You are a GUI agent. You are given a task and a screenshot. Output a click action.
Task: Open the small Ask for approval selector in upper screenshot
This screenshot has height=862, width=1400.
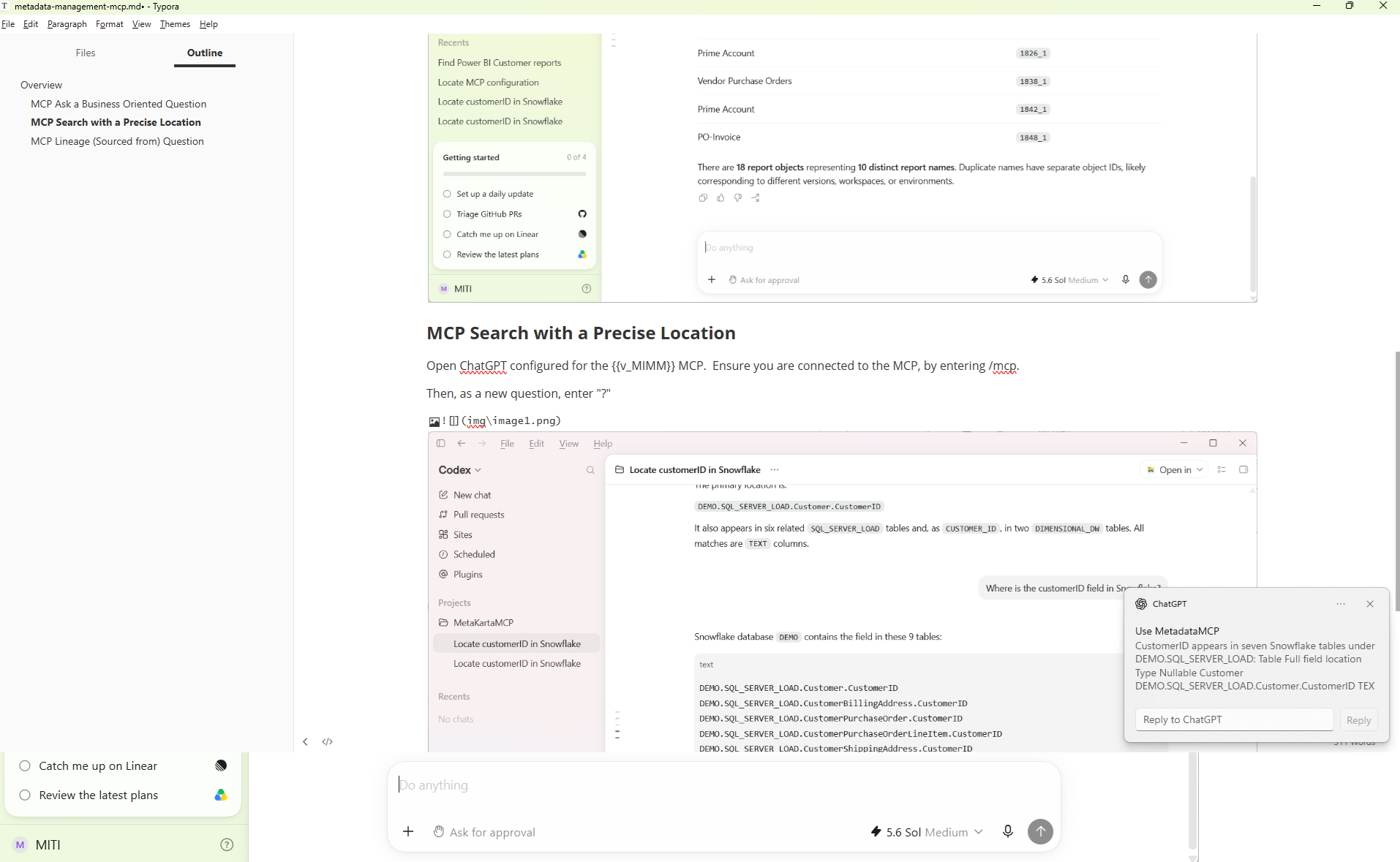[764, 280]
